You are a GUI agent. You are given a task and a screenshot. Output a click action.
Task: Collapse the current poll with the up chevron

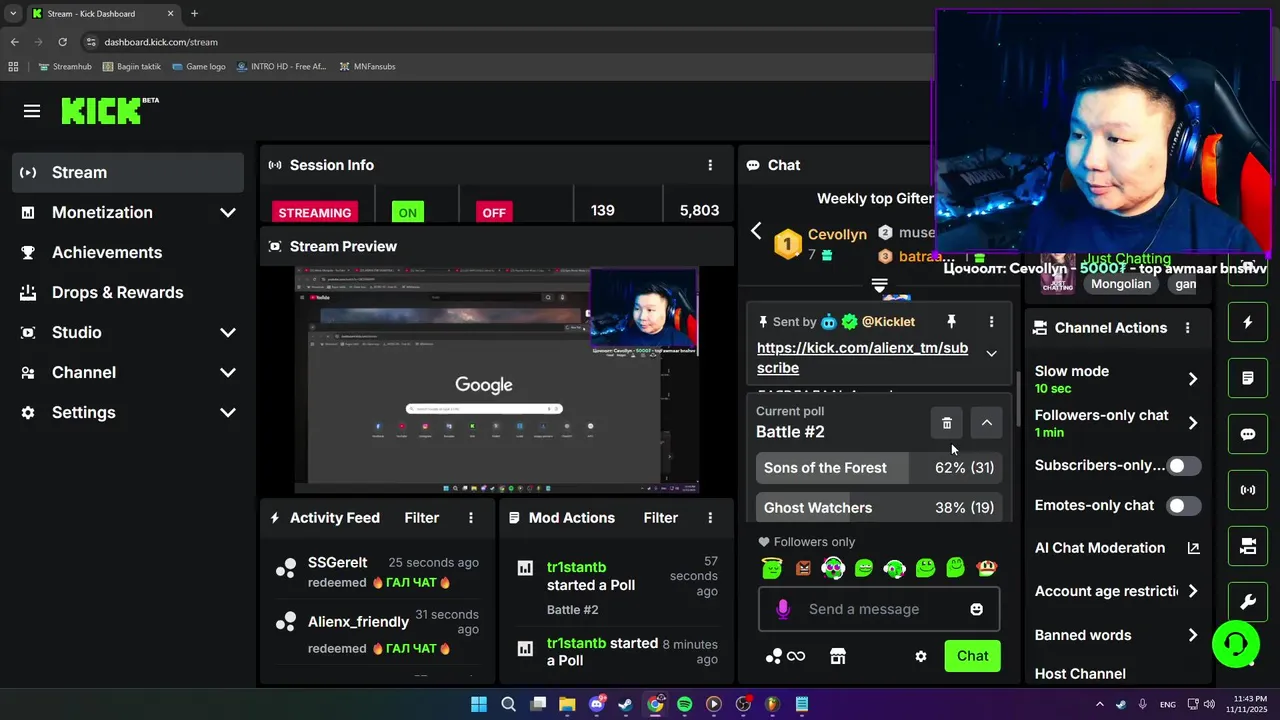click(987, 423)
